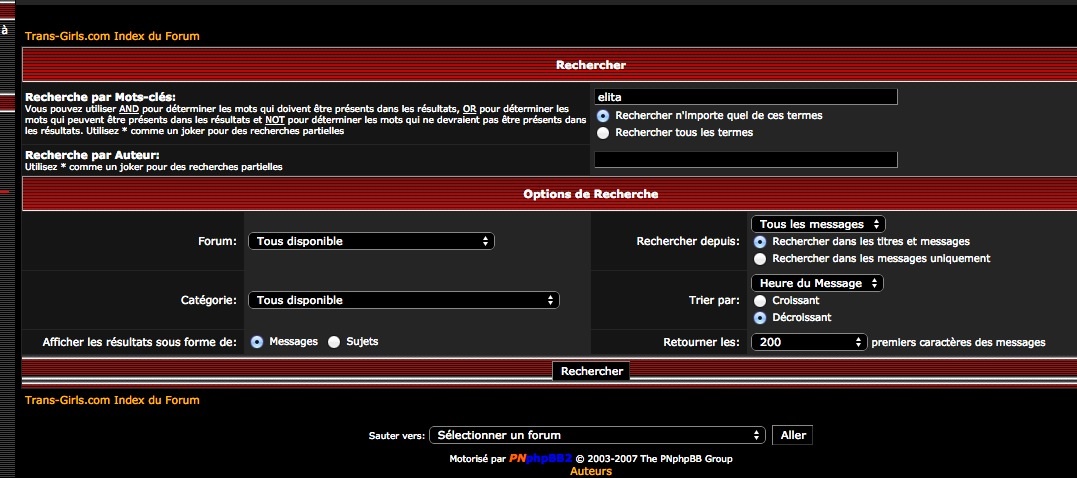Open the "Sélectionner un forum" jump dropdown

tap(598, 435)
